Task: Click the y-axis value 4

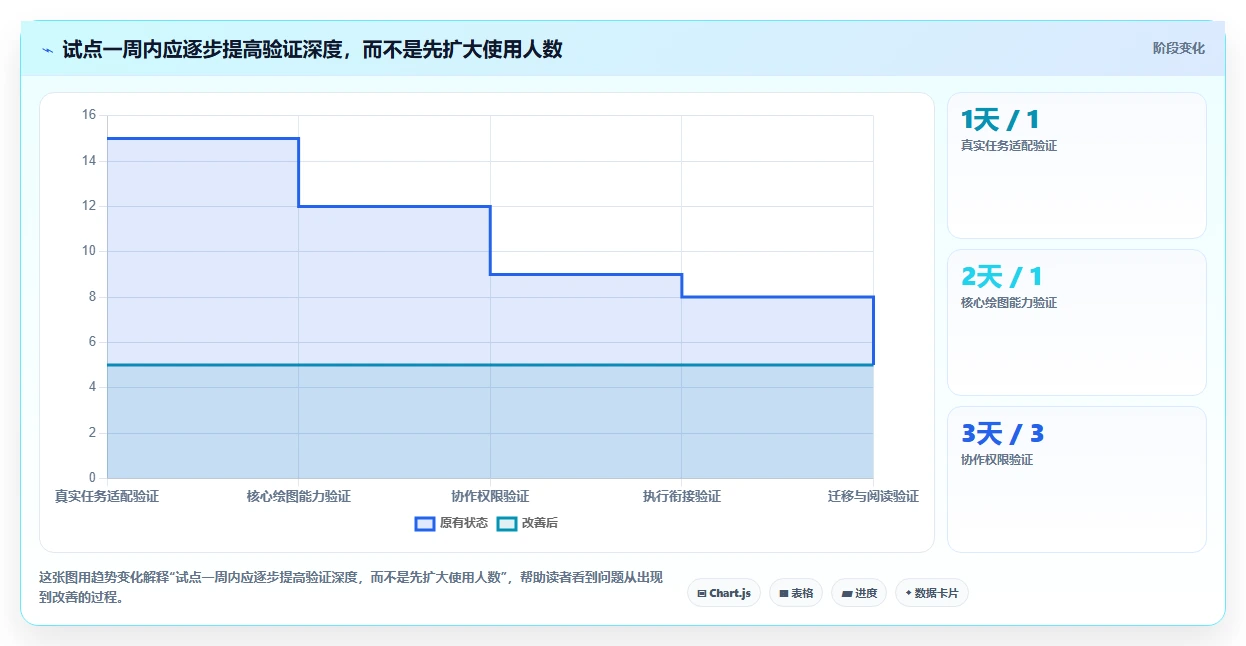Action: point(92,387)
